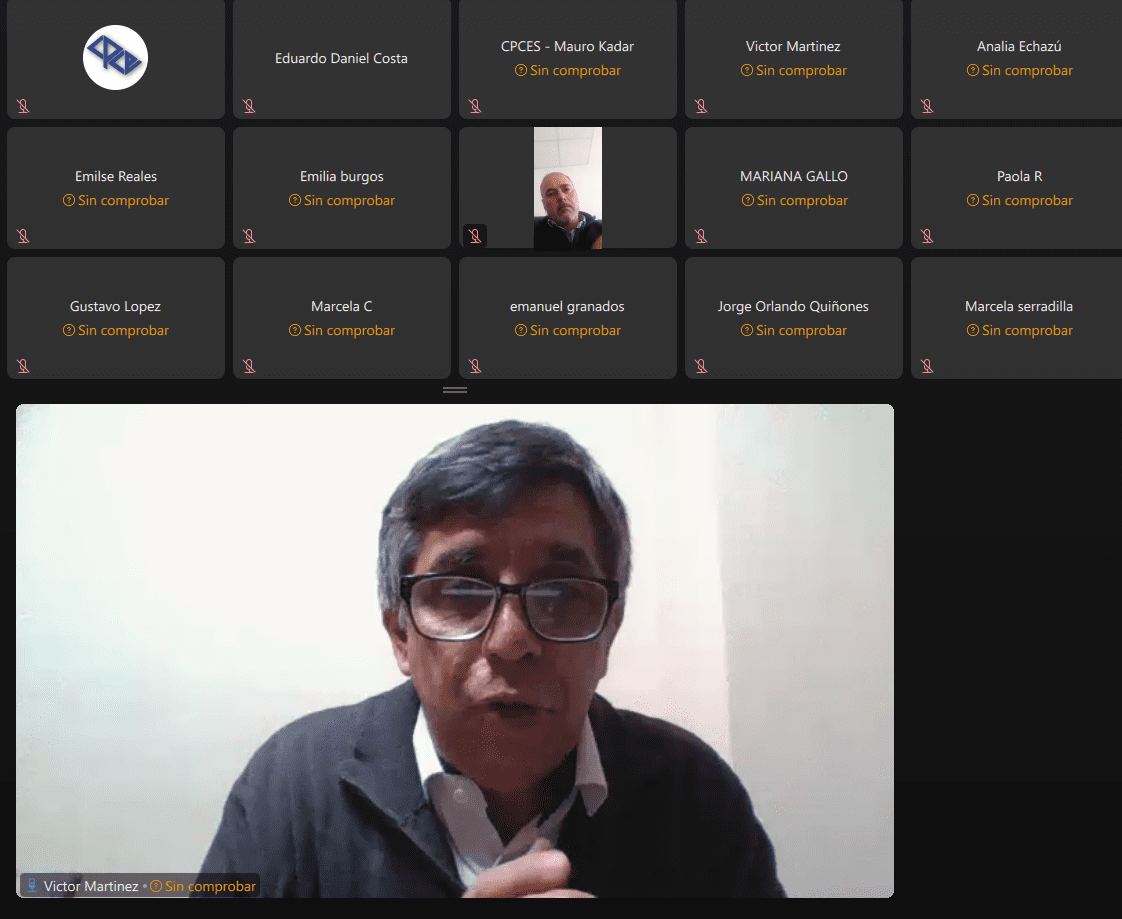
Task: Select the Marcela serradilla participant name
Action: click(1019, 307)
